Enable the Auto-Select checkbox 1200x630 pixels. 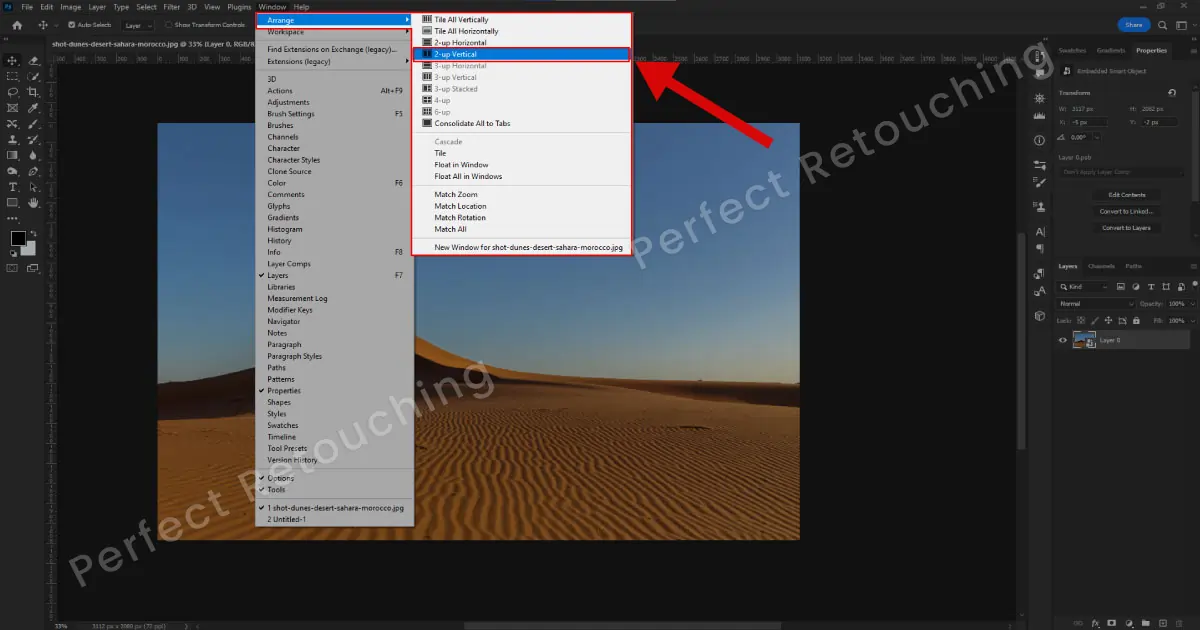pos(70,24)
